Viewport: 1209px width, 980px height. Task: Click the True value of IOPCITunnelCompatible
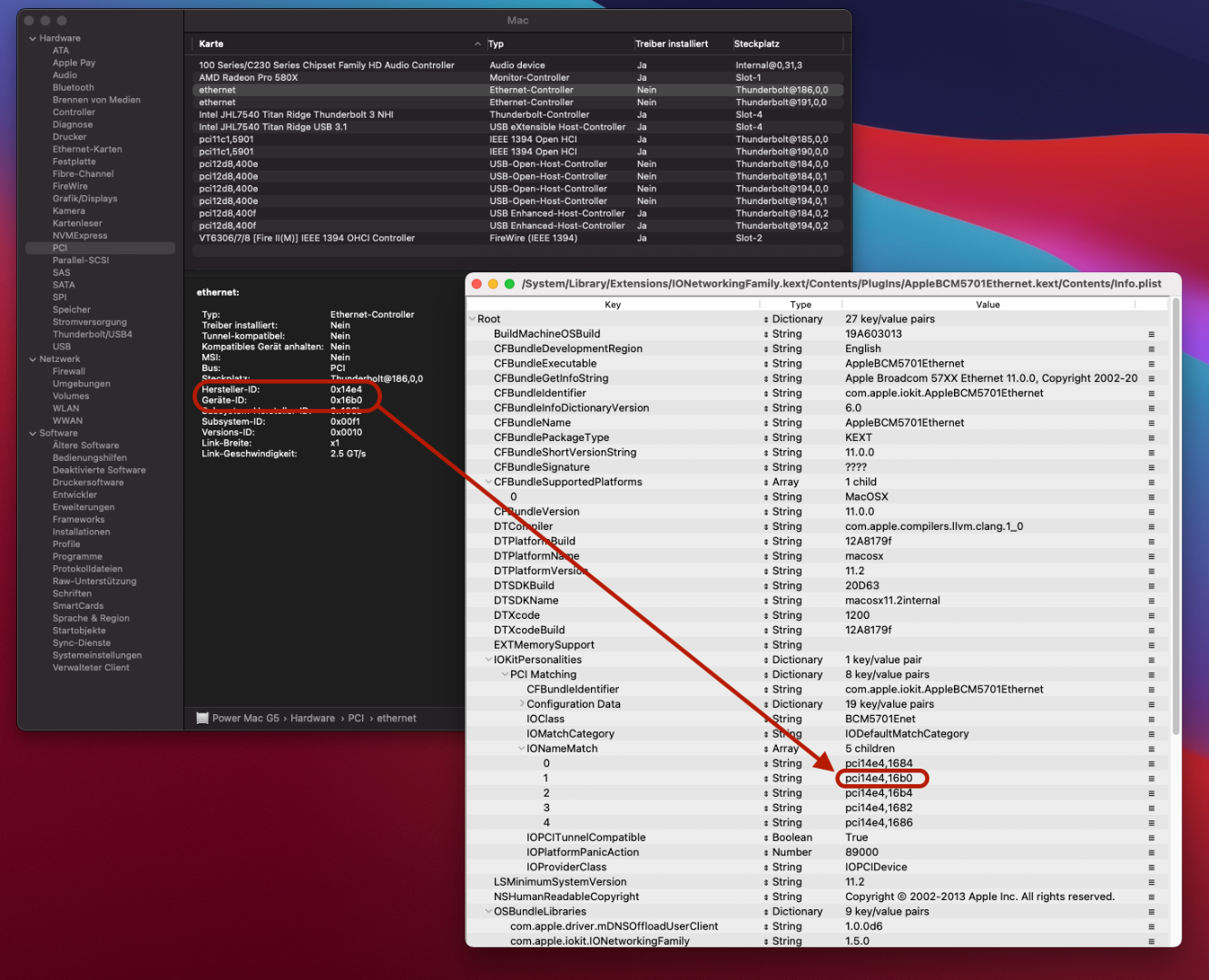[856, 838]
